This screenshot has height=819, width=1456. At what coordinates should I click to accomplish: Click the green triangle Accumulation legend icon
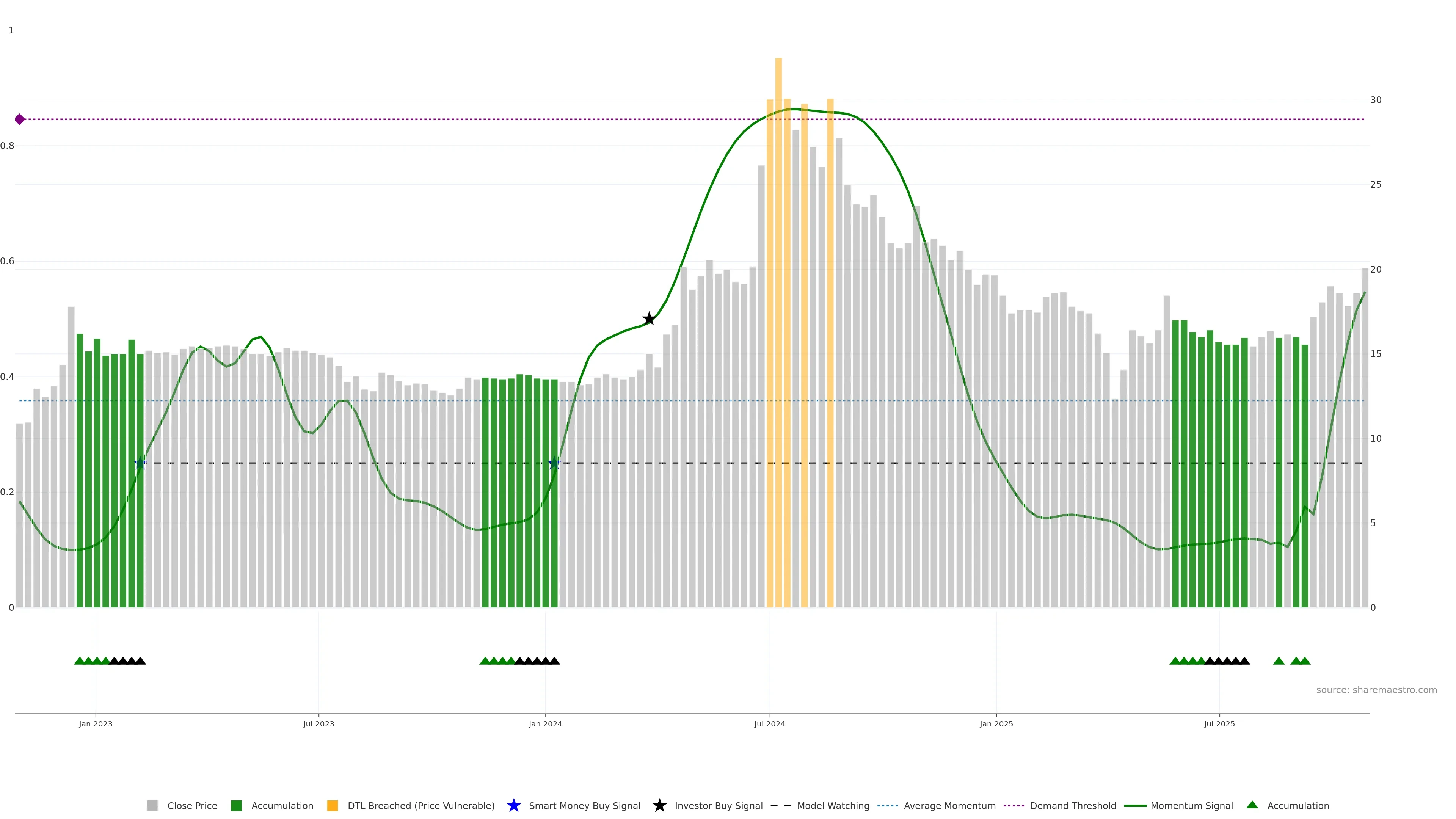[1252, 805]
